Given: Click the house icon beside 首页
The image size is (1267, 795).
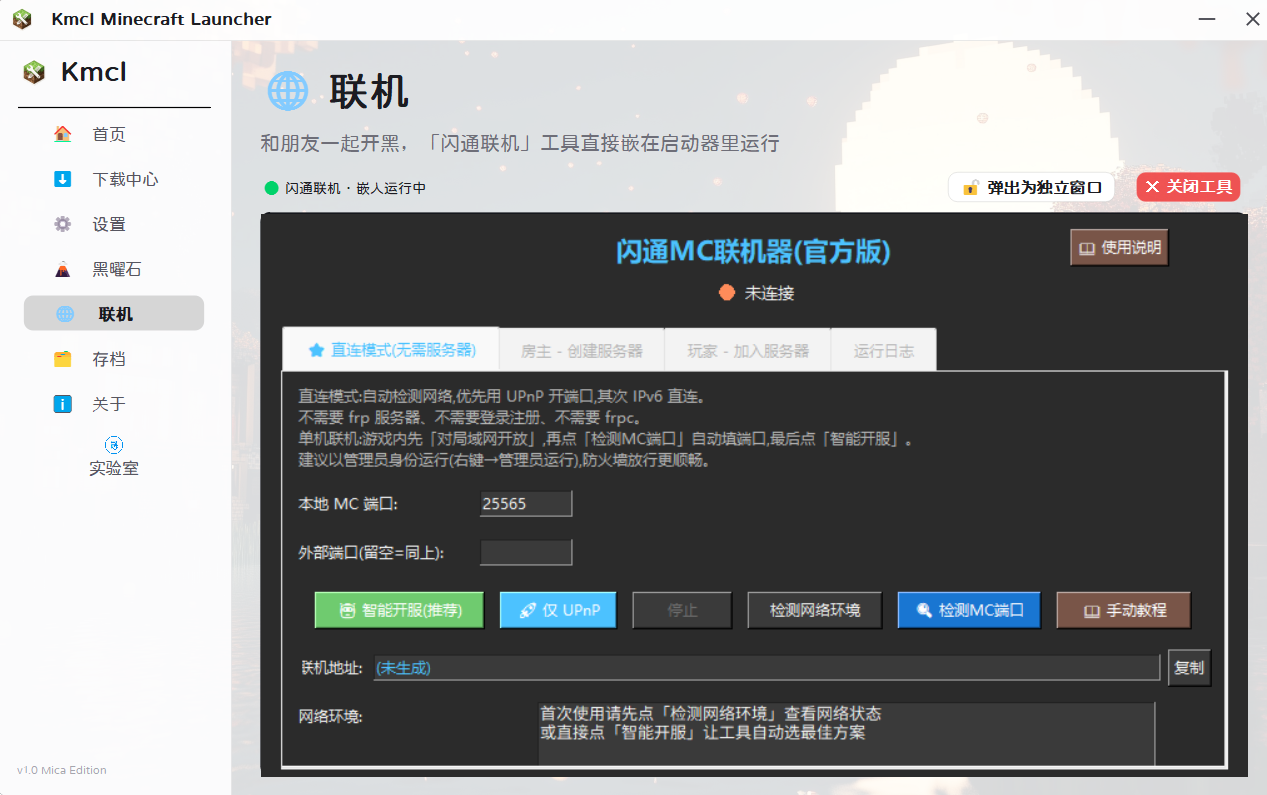Looking at the screenshot, I should pyautogui.click(x=62, y=134).
